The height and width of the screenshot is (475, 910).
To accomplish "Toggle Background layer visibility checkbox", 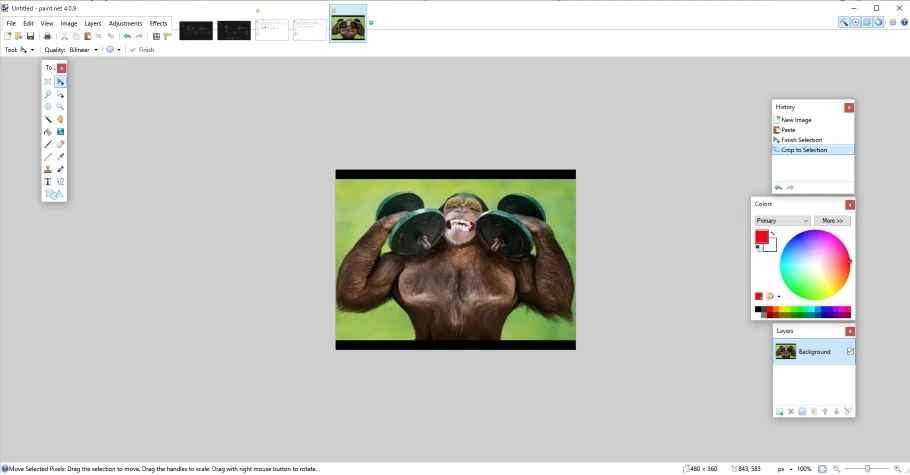I will click(x=850, y=351).
